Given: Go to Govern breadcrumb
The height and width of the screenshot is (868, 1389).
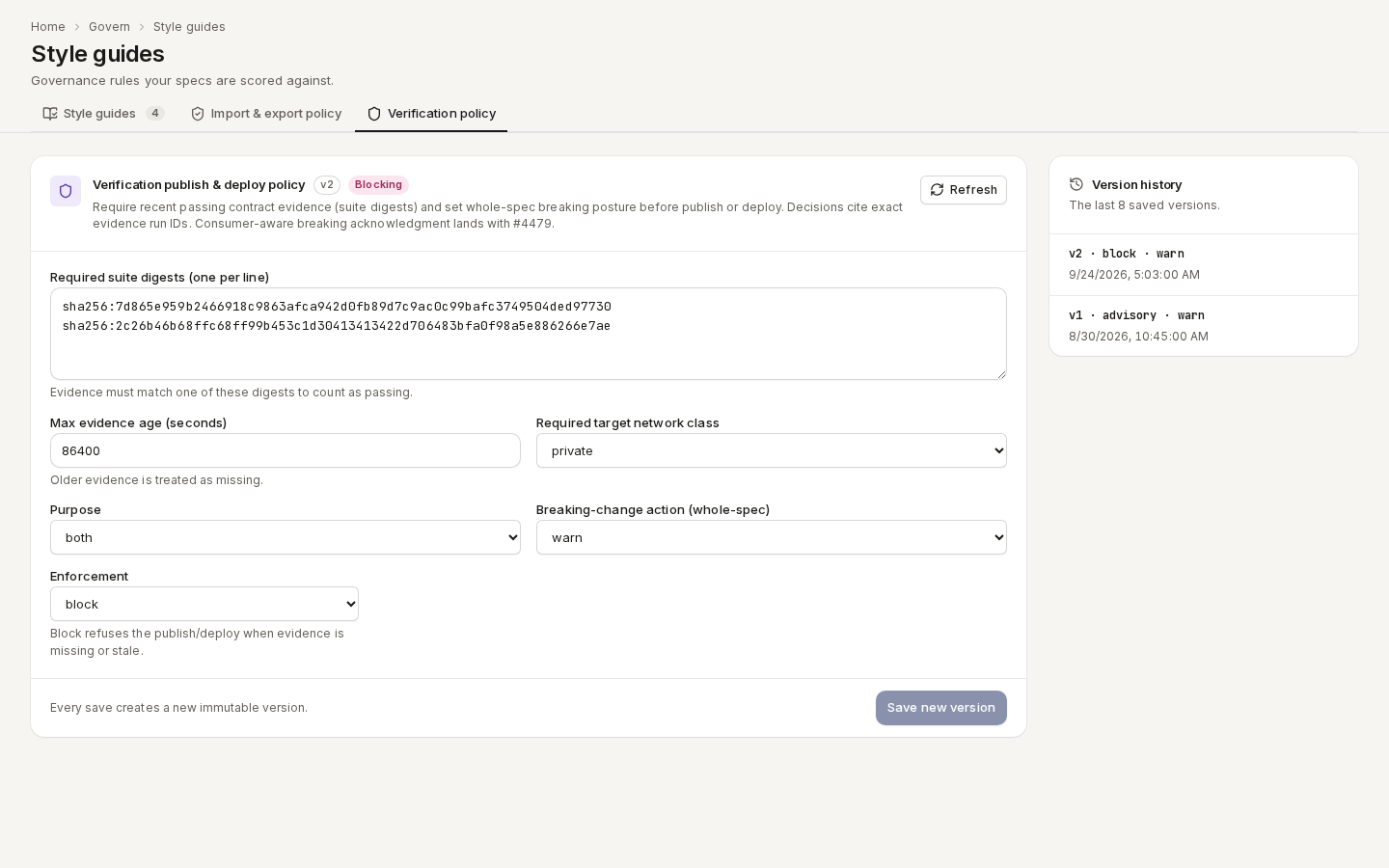Looking at the screenshot, I should pos(109,27).
